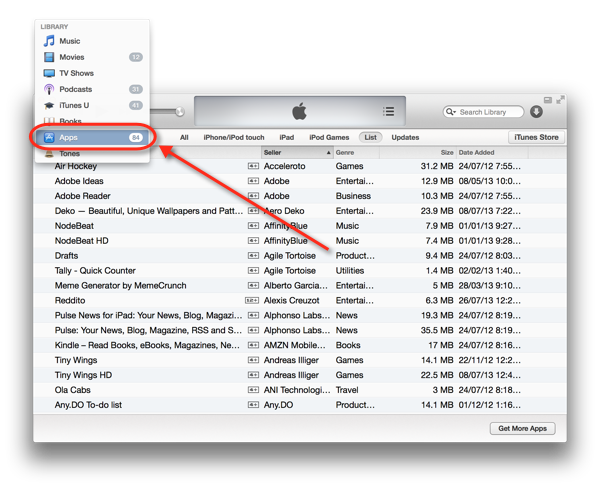
Task: Go to Podcasts in library
Action: point(75,89)
